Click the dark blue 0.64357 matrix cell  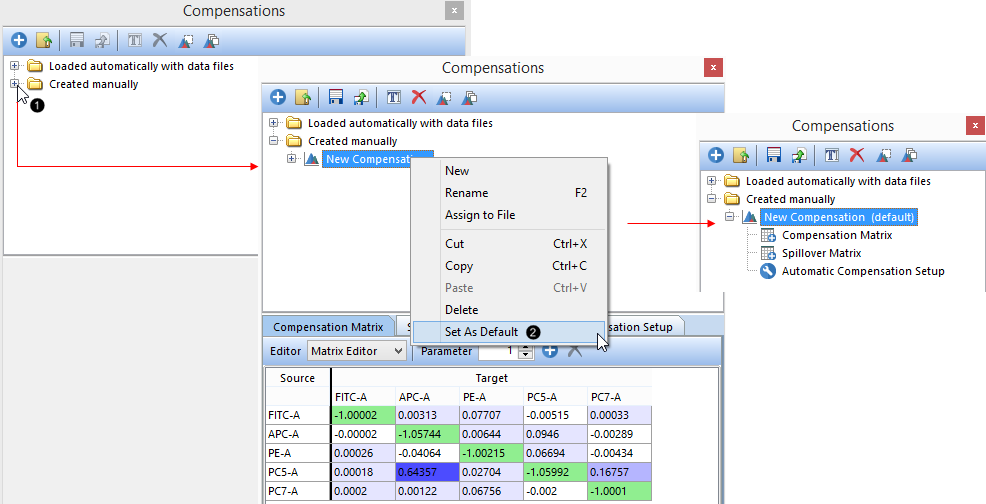[x=426, y=471]
